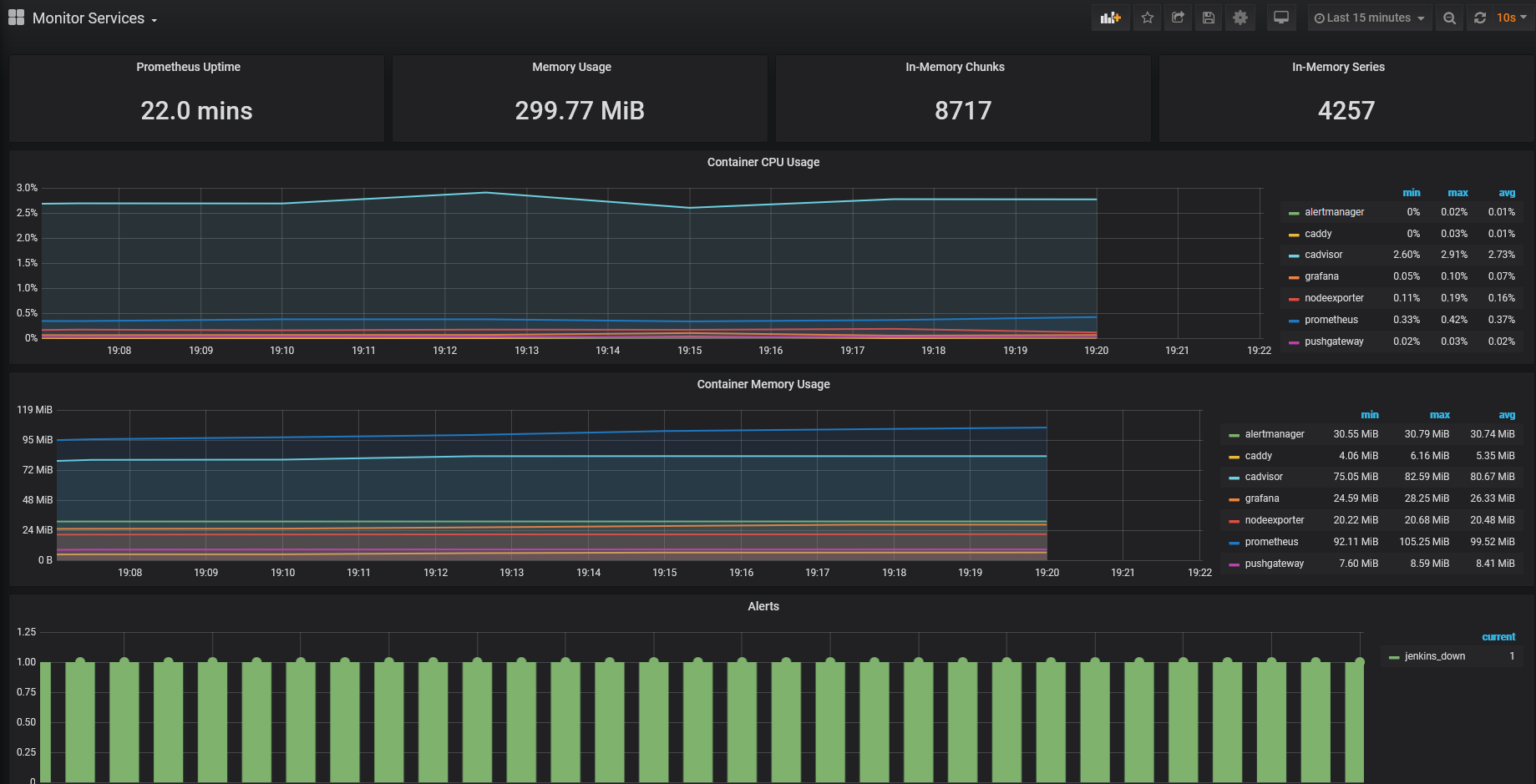Click the Add panel icon
The width and height of the screenshot is (1536, 784).
tap(1110, 18)
